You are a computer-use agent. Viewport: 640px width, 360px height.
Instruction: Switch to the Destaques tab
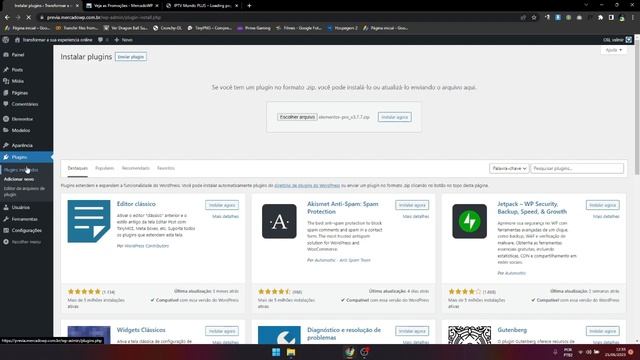coord(78,168)
